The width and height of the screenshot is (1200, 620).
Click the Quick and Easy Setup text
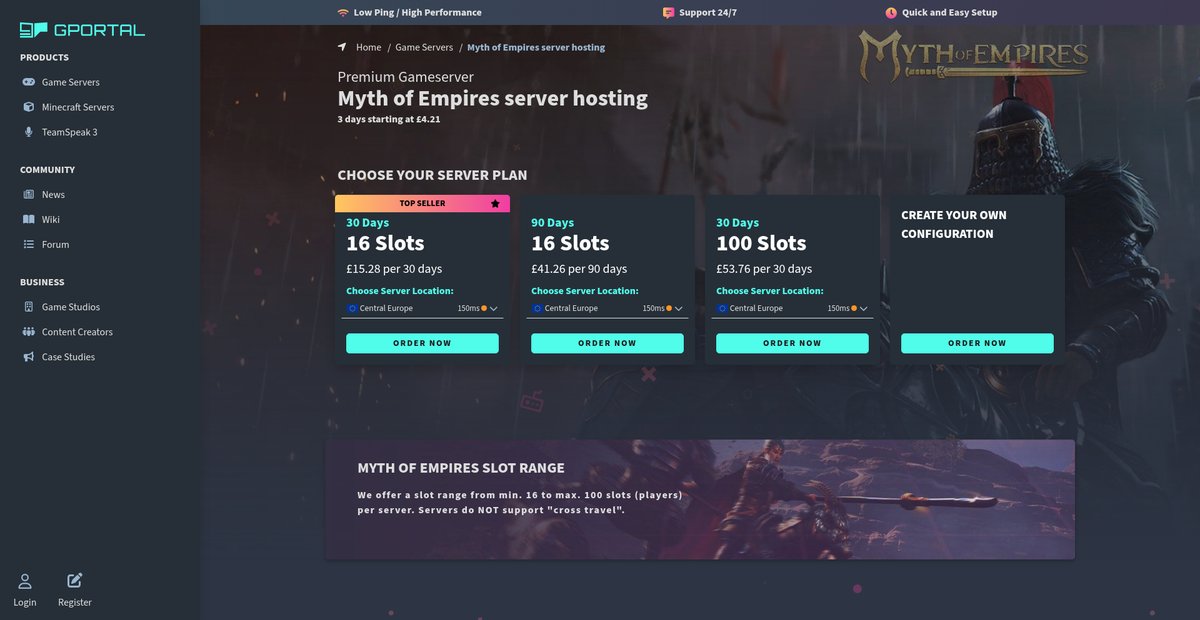coord(950,13)
